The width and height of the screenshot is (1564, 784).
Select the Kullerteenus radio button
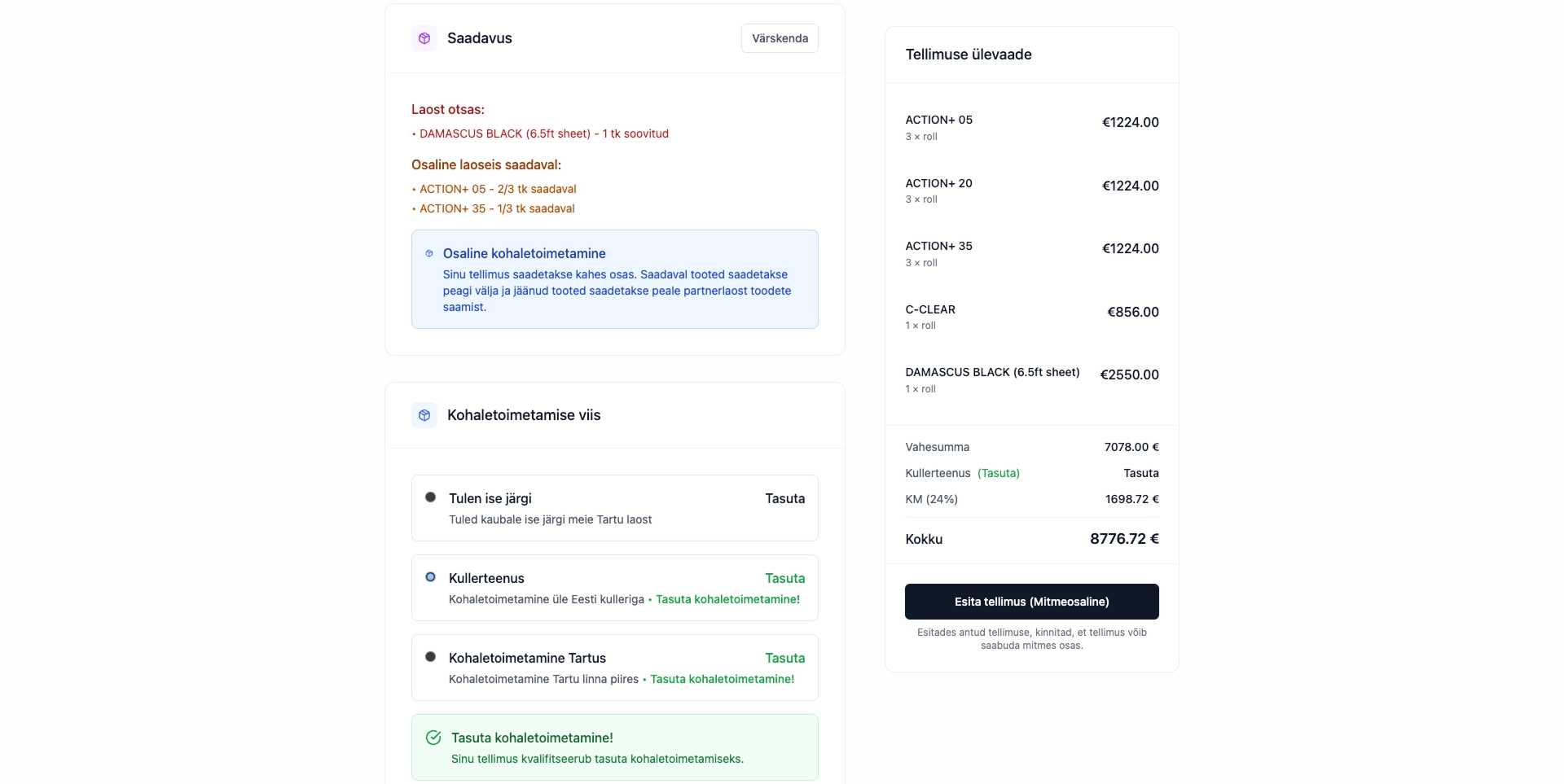point(430,577)
